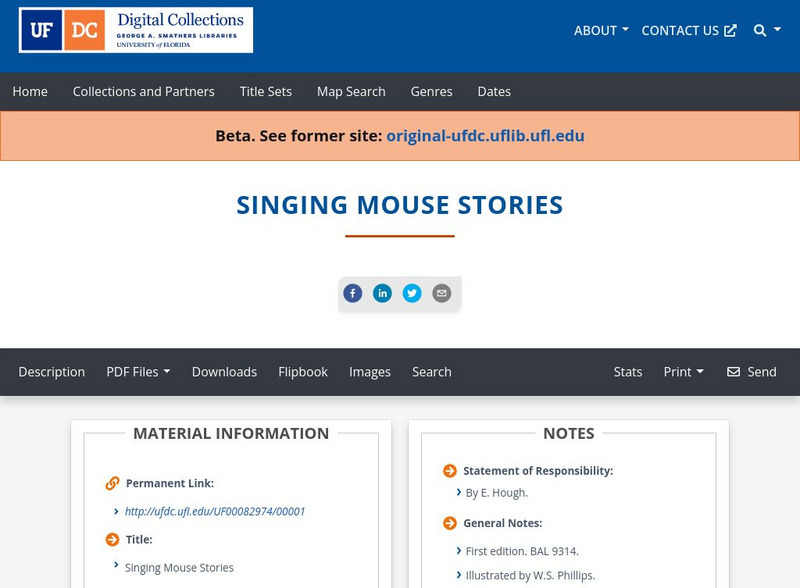Viewport: 800px width, 588px height.
Task: Click the orange arrow beside Statement of Responsibility
Action: point(449,470)
